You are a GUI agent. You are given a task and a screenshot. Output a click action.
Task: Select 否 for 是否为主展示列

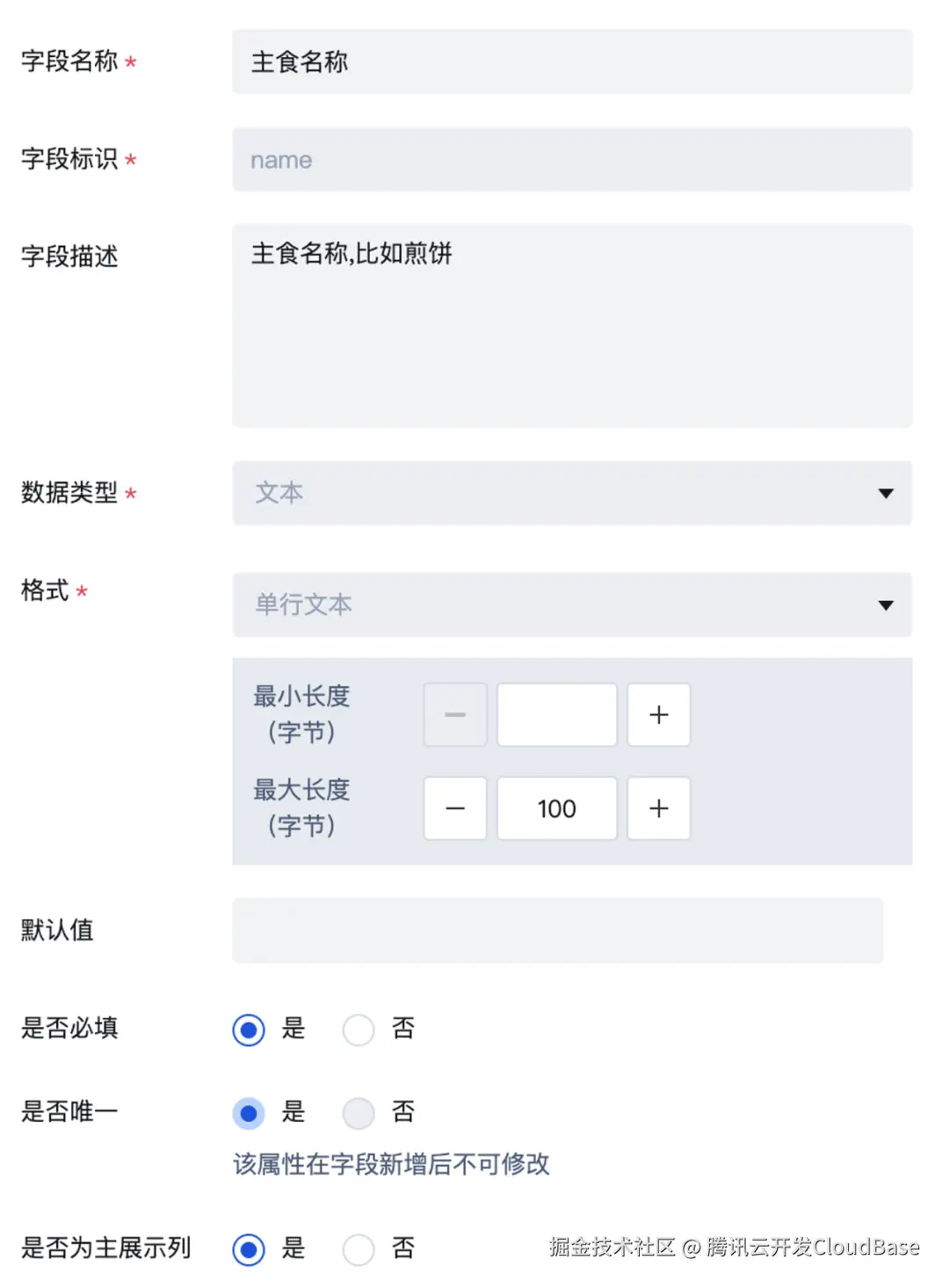(359, 1248)
